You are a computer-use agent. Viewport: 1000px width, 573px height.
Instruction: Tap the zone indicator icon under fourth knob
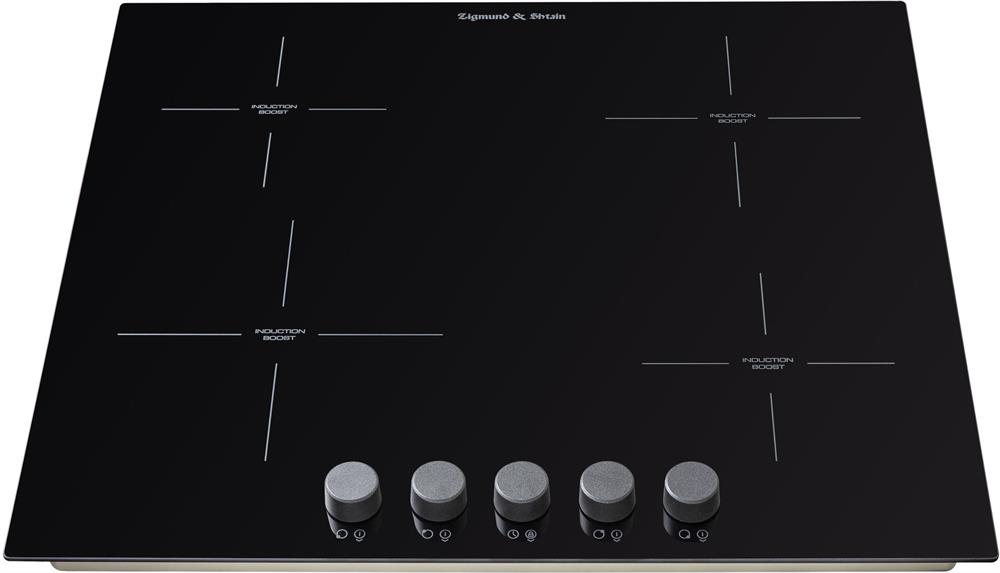click(598, 534)
